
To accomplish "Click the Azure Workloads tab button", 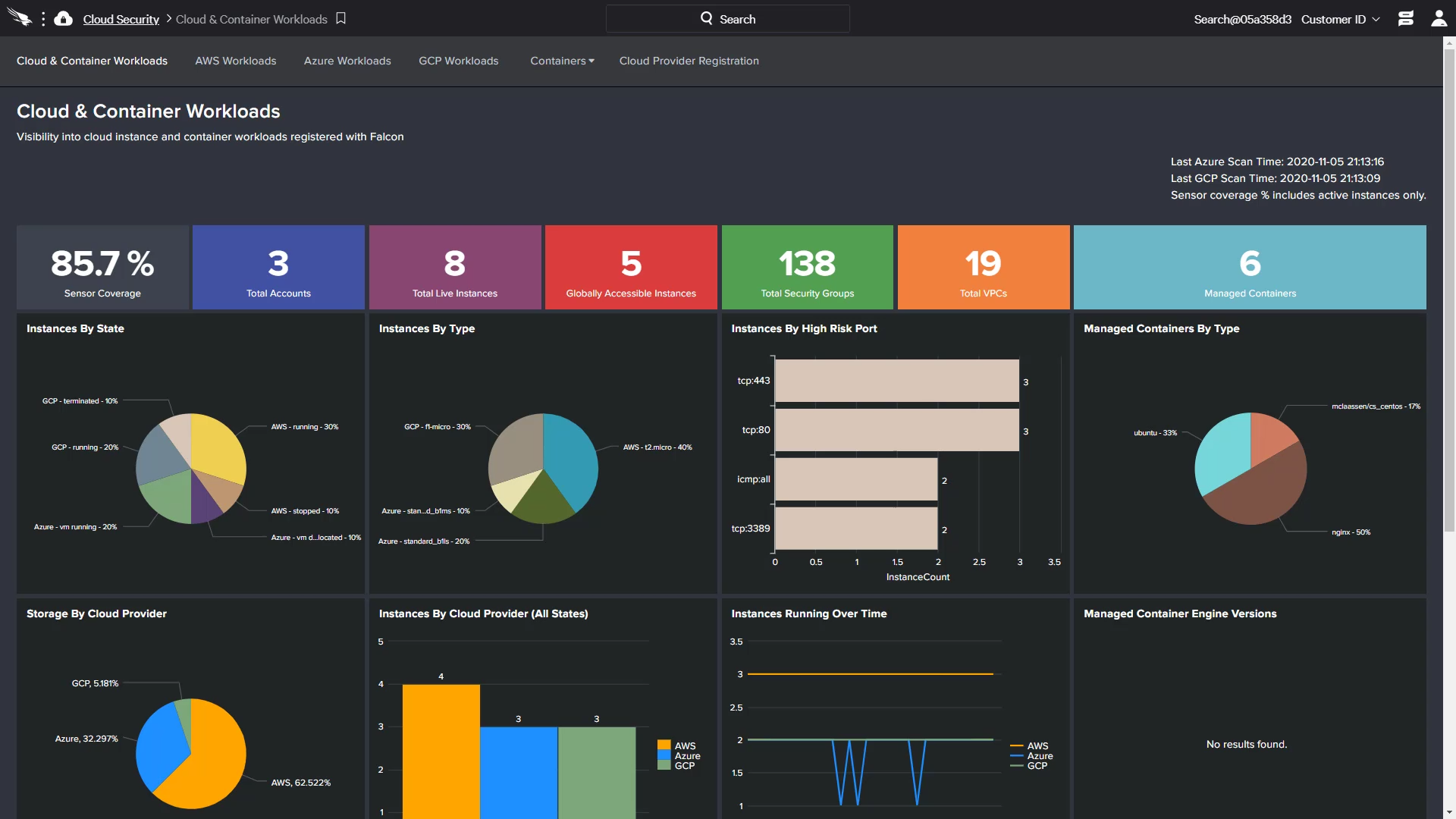I will tap(347, 61).
